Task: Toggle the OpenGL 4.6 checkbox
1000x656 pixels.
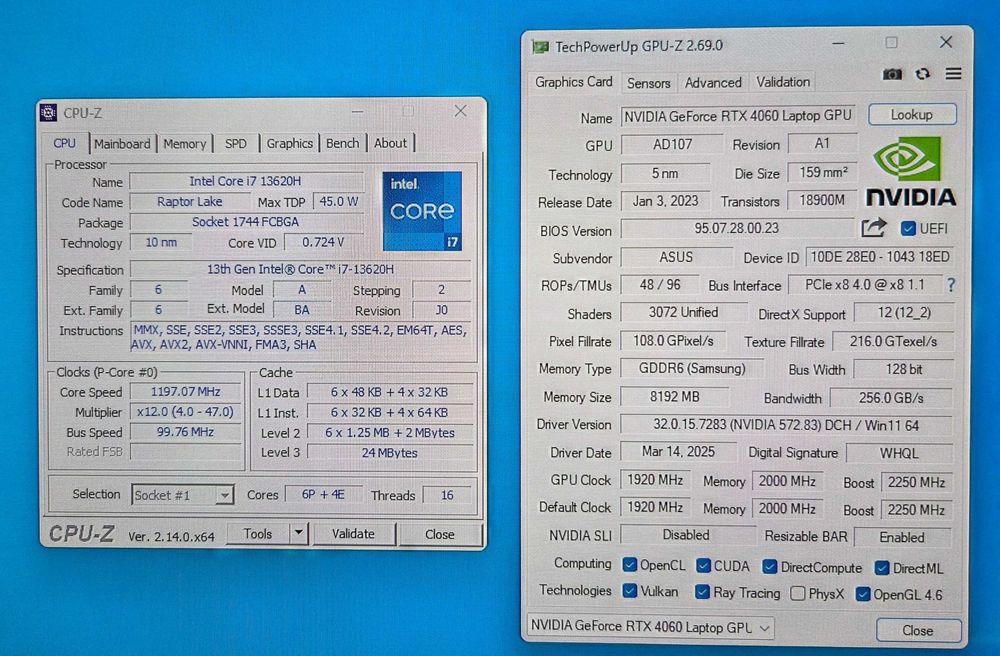Action: pyautogui.click(x=863, y=594)
